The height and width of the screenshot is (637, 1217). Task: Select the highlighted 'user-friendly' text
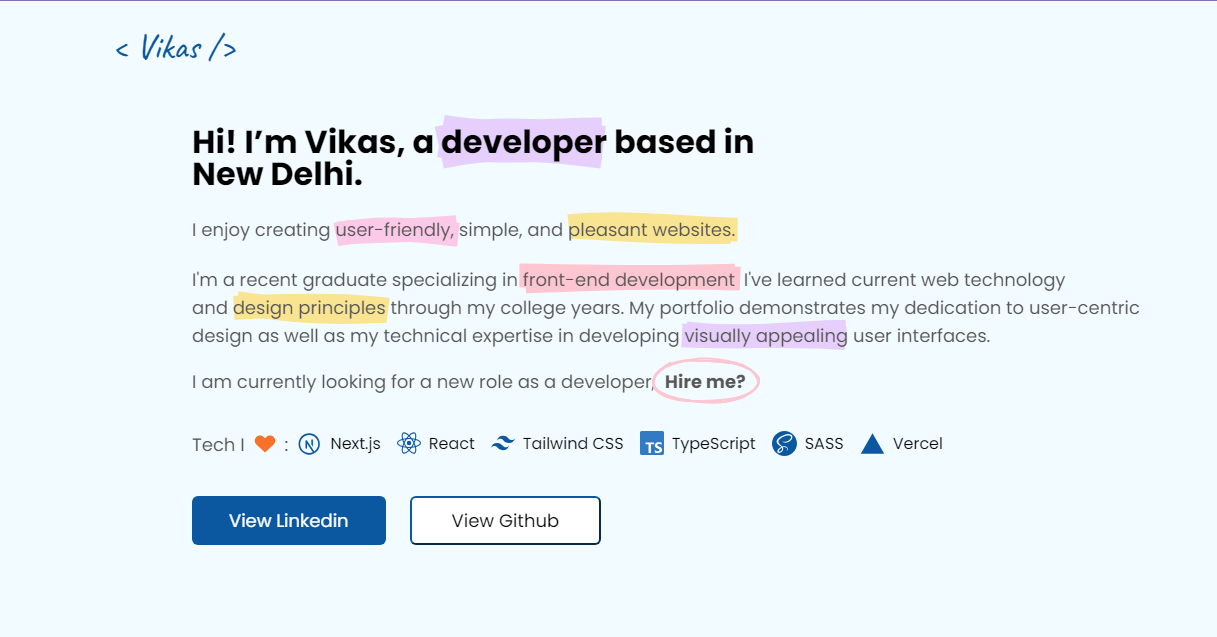coord(394,229)
